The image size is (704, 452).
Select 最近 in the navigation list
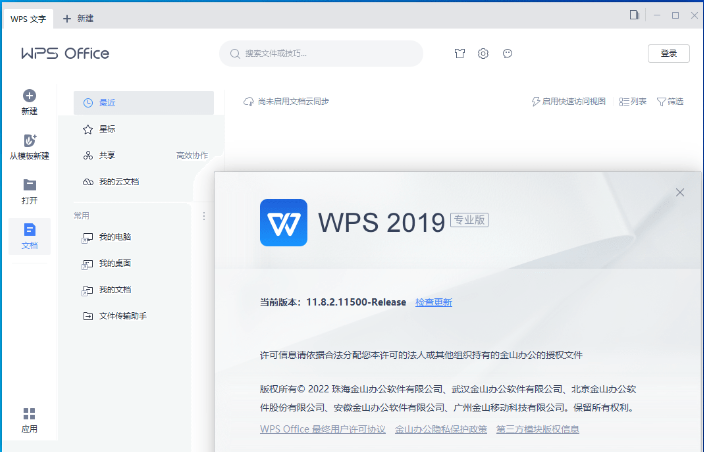144,103
